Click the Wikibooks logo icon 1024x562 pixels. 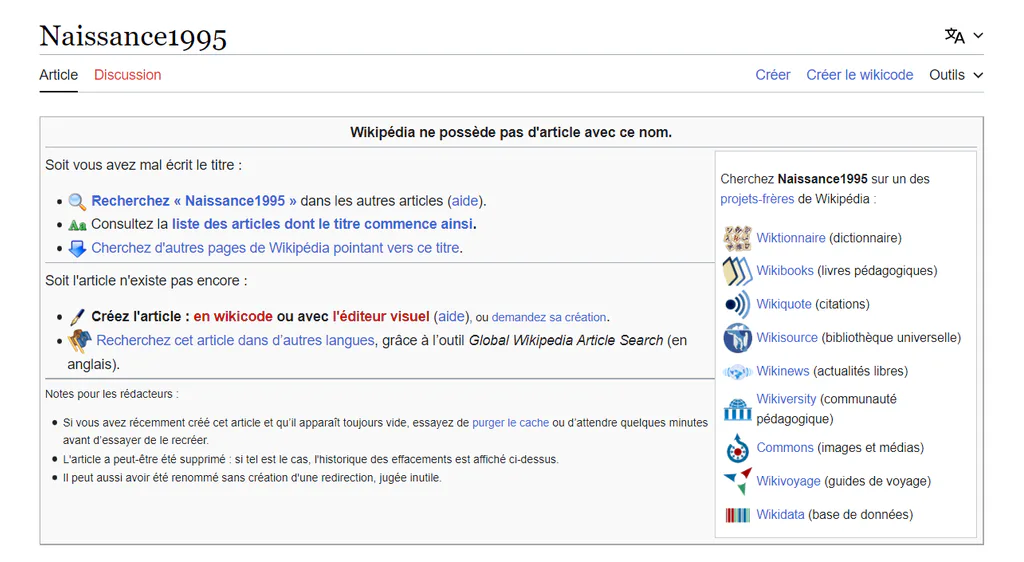click(x=737, y=271)
